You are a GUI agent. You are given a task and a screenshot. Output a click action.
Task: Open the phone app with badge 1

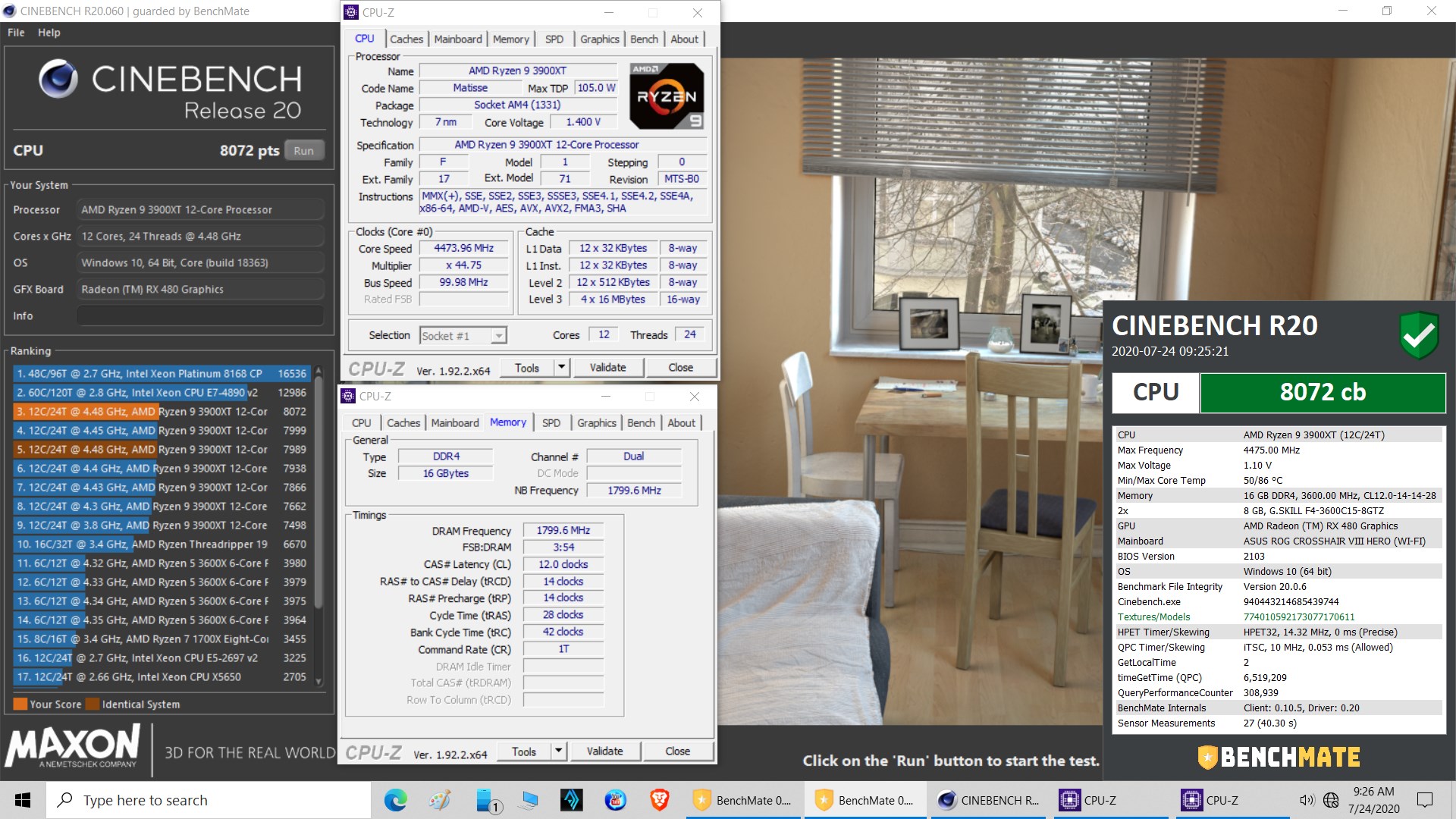[488, 800]
